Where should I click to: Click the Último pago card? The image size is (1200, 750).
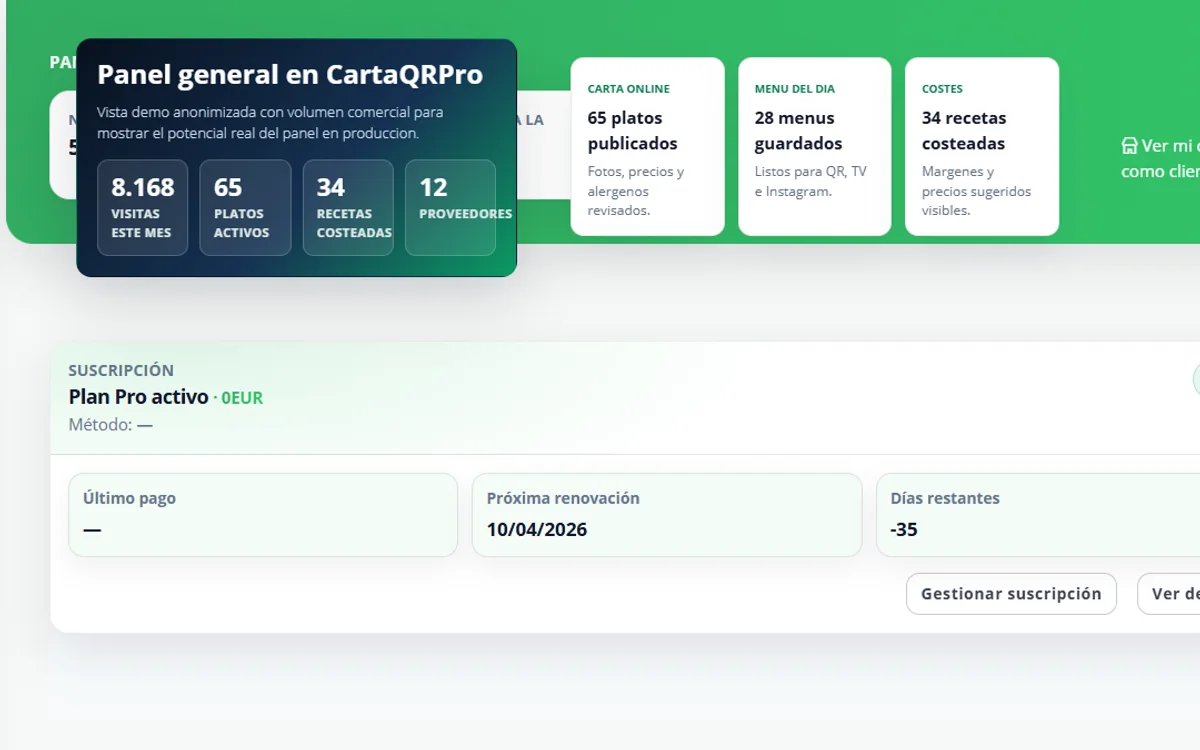click(263, 515)
